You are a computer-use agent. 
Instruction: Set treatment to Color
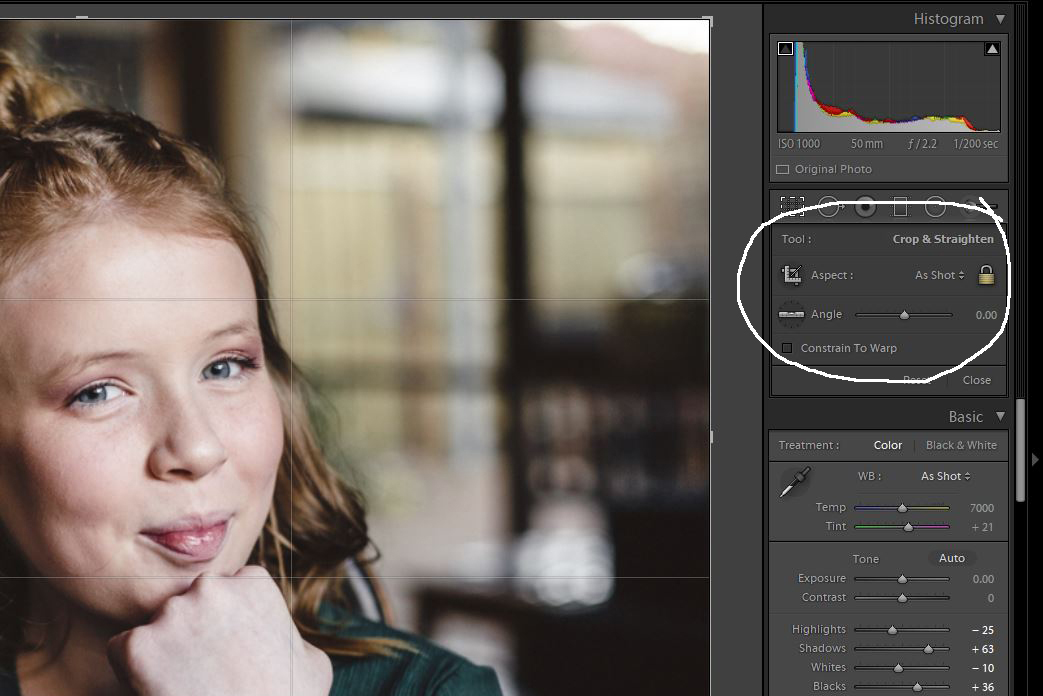[x=887, y=445]
